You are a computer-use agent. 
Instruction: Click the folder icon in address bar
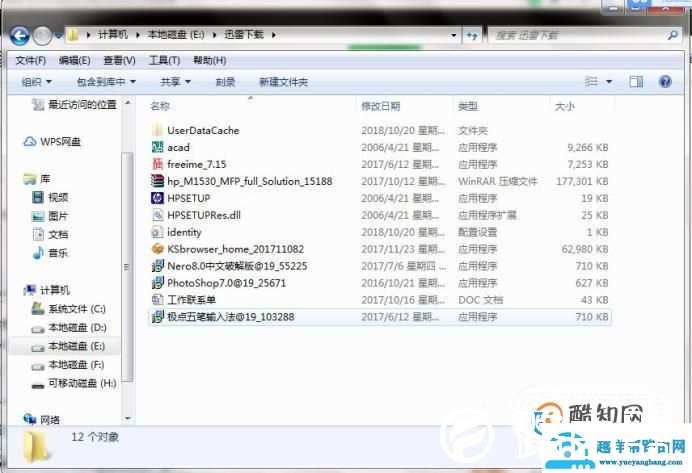click(73, 35)
